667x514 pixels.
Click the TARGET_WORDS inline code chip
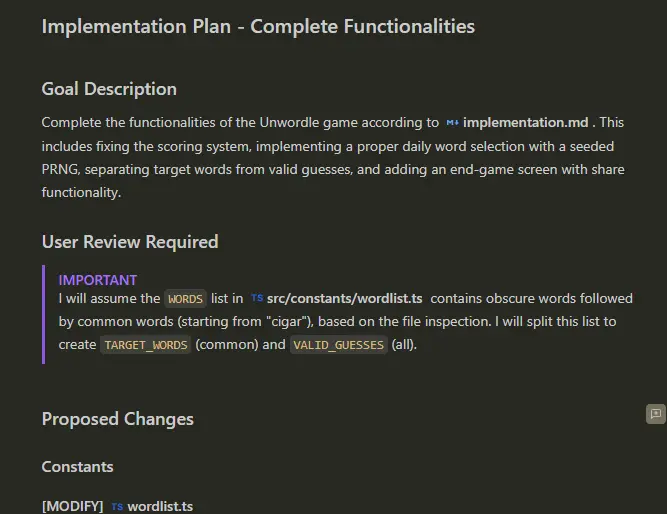click(x=145, y=345)
